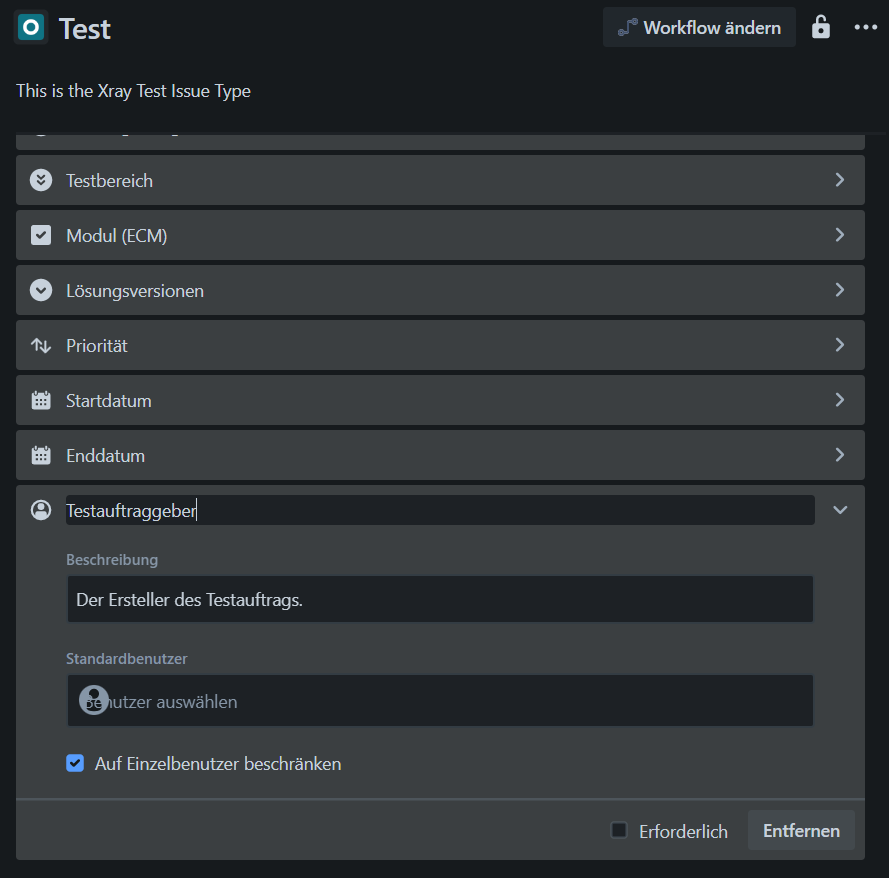Click the Testbereich field type icon
This screenshot has height=878, width=889.
(x=40, y=180)
